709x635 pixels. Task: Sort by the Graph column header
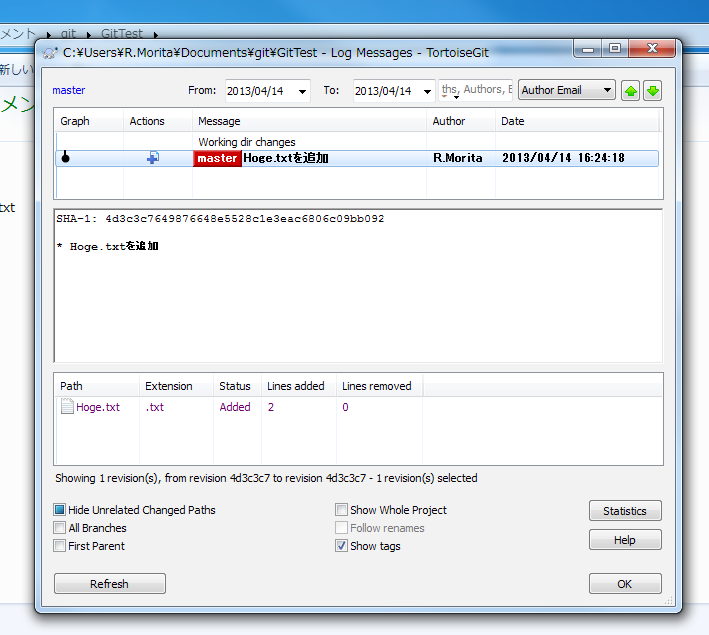(x=89, y=121)
